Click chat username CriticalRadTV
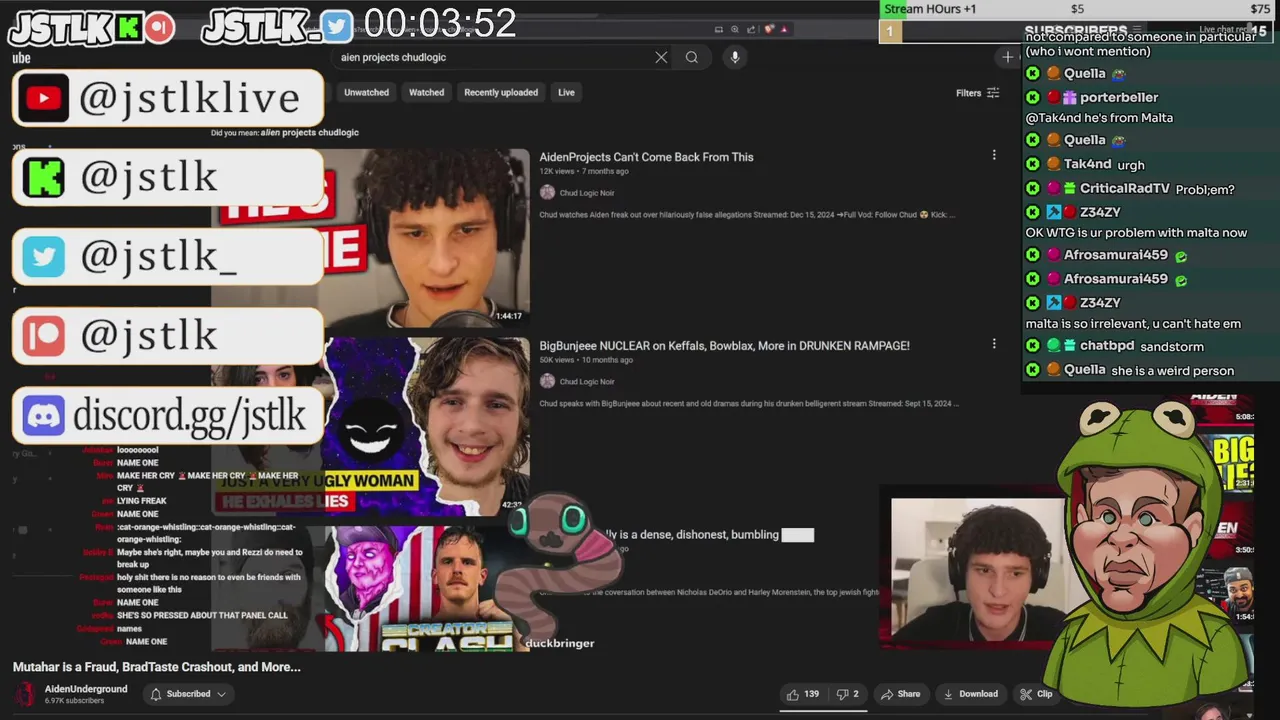This screenshot has width=1280, height=720. (x=1124, y=188)
